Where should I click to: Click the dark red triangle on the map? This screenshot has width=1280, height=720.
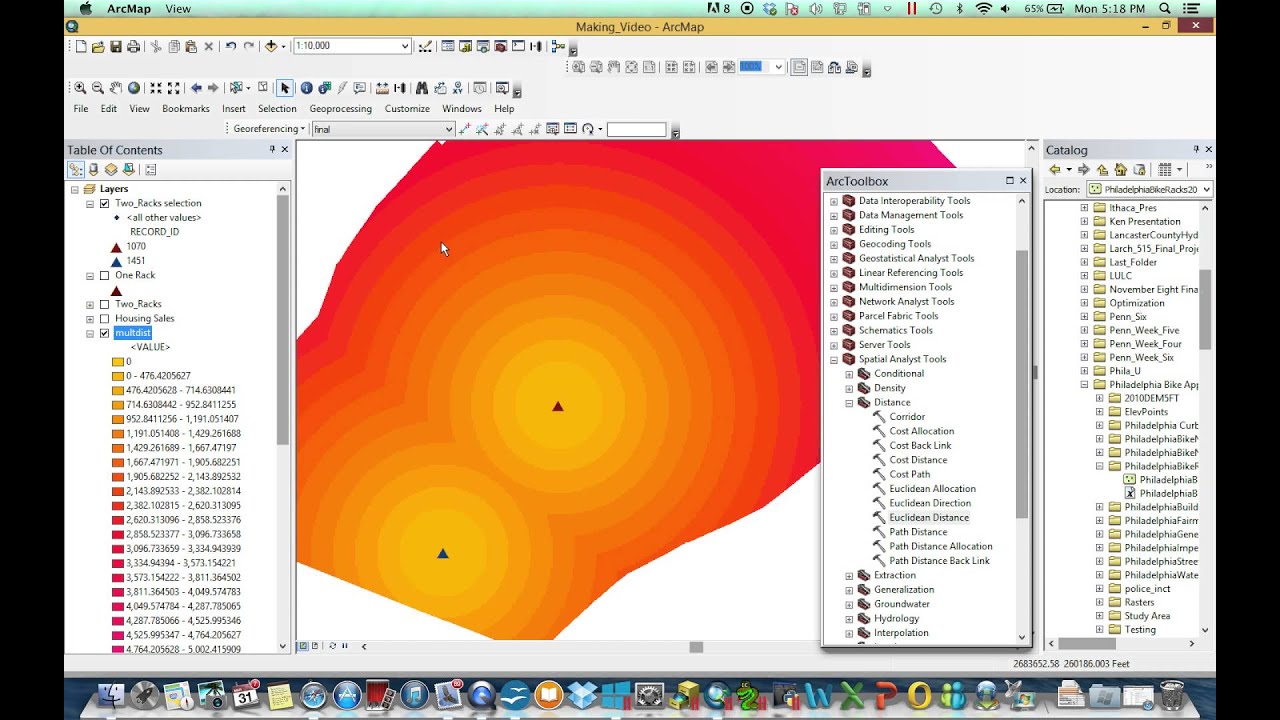click(558, 406)
